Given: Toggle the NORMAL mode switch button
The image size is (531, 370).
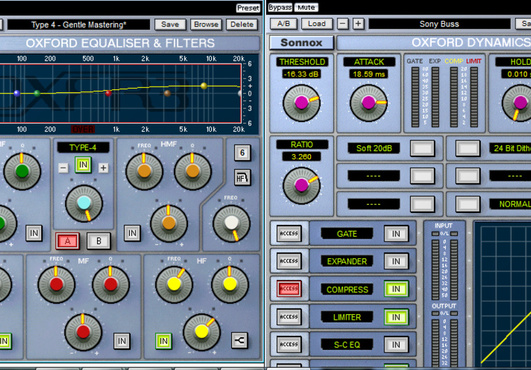Looking at the screenshot, I should coord(468,204).
